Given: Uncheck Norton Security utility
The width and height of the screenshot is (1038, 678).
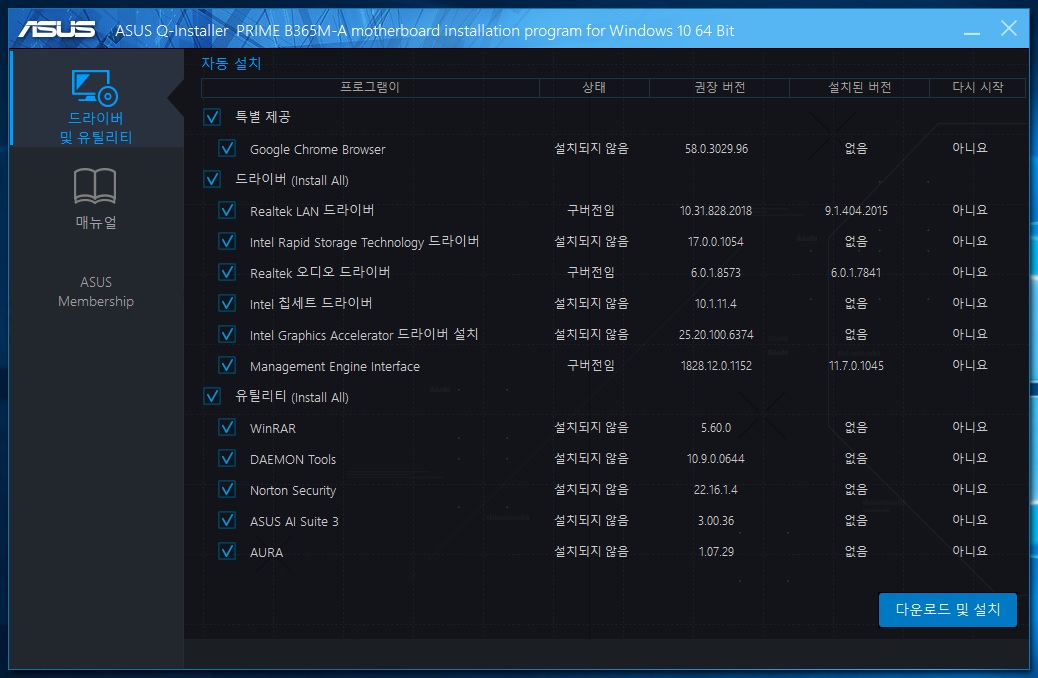Looking at the screenshot, I should pyautogui.click(x=227, y=489).
